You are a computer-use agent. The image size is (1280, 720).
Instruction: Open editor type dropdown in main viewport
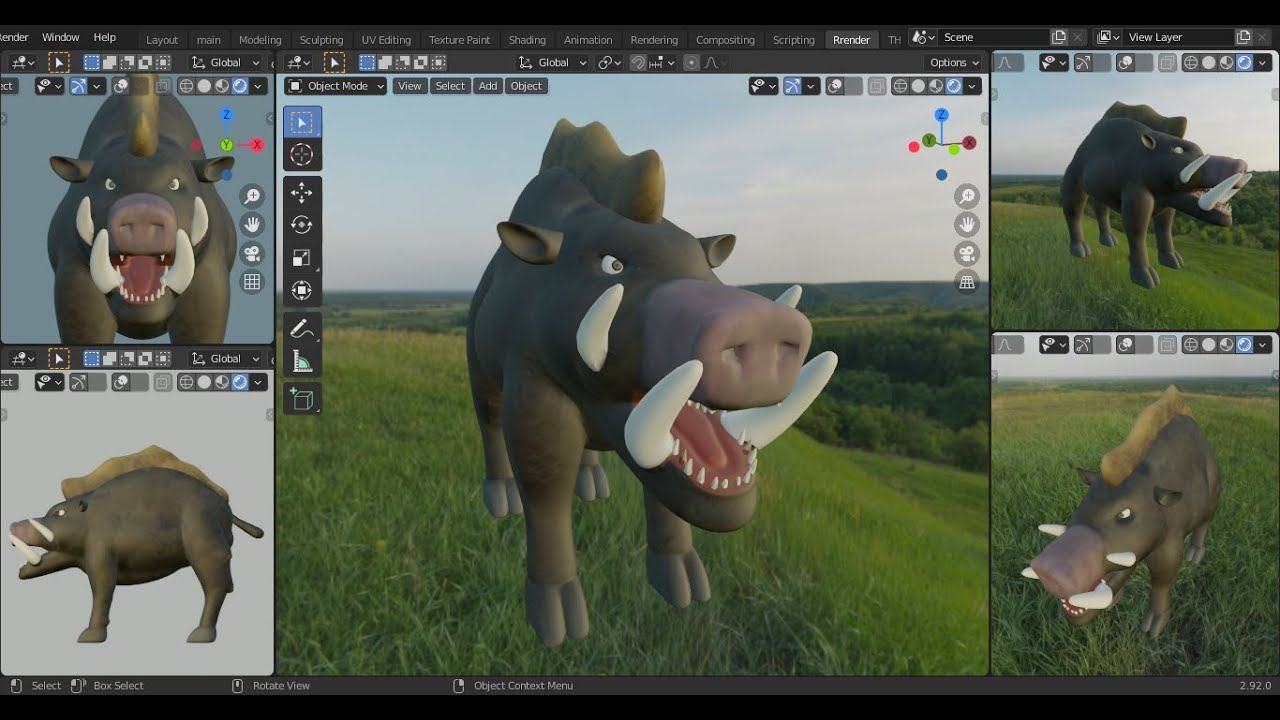coord(300,62)
